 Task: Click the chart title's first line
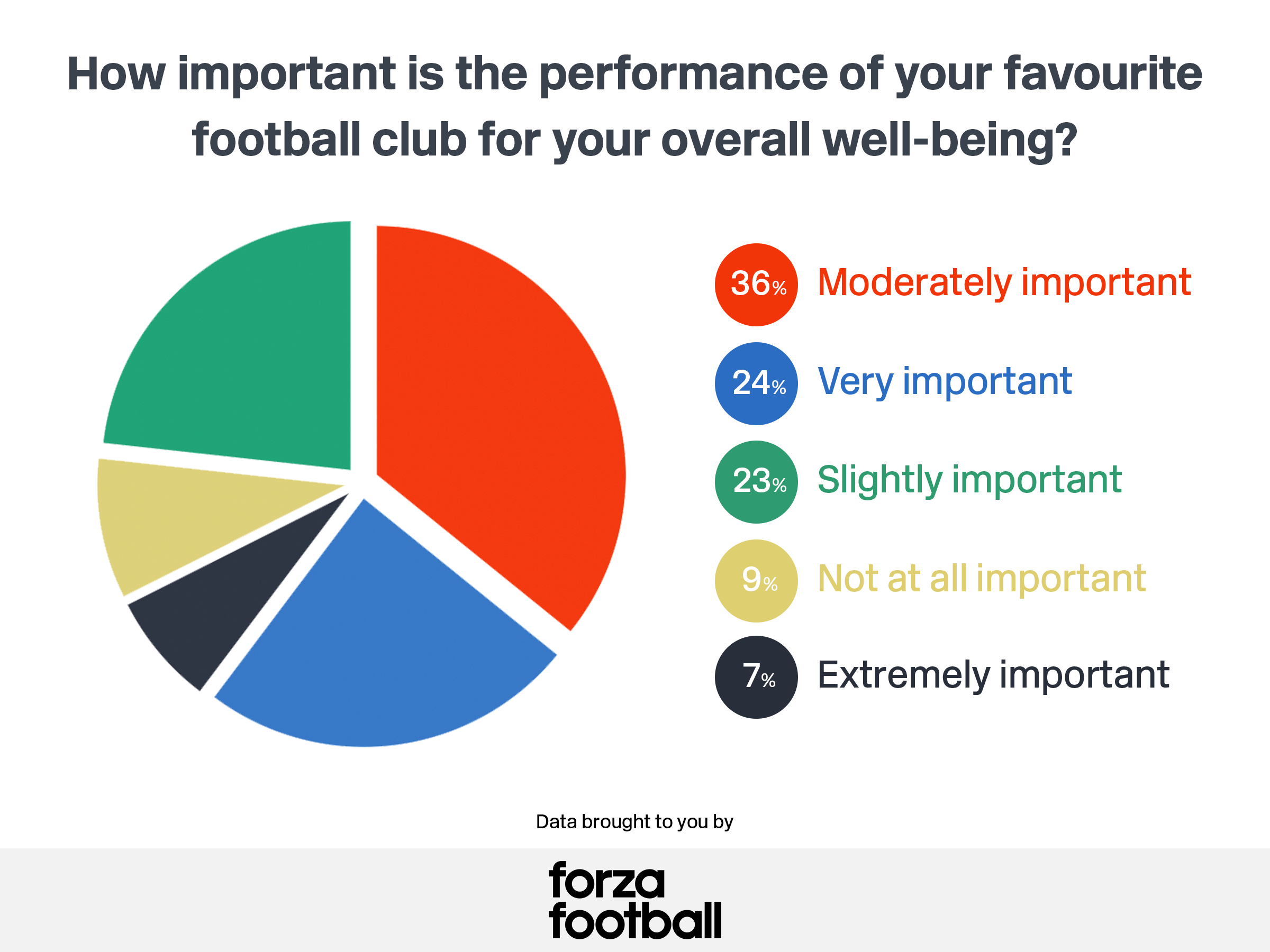[x=635, y=75]
